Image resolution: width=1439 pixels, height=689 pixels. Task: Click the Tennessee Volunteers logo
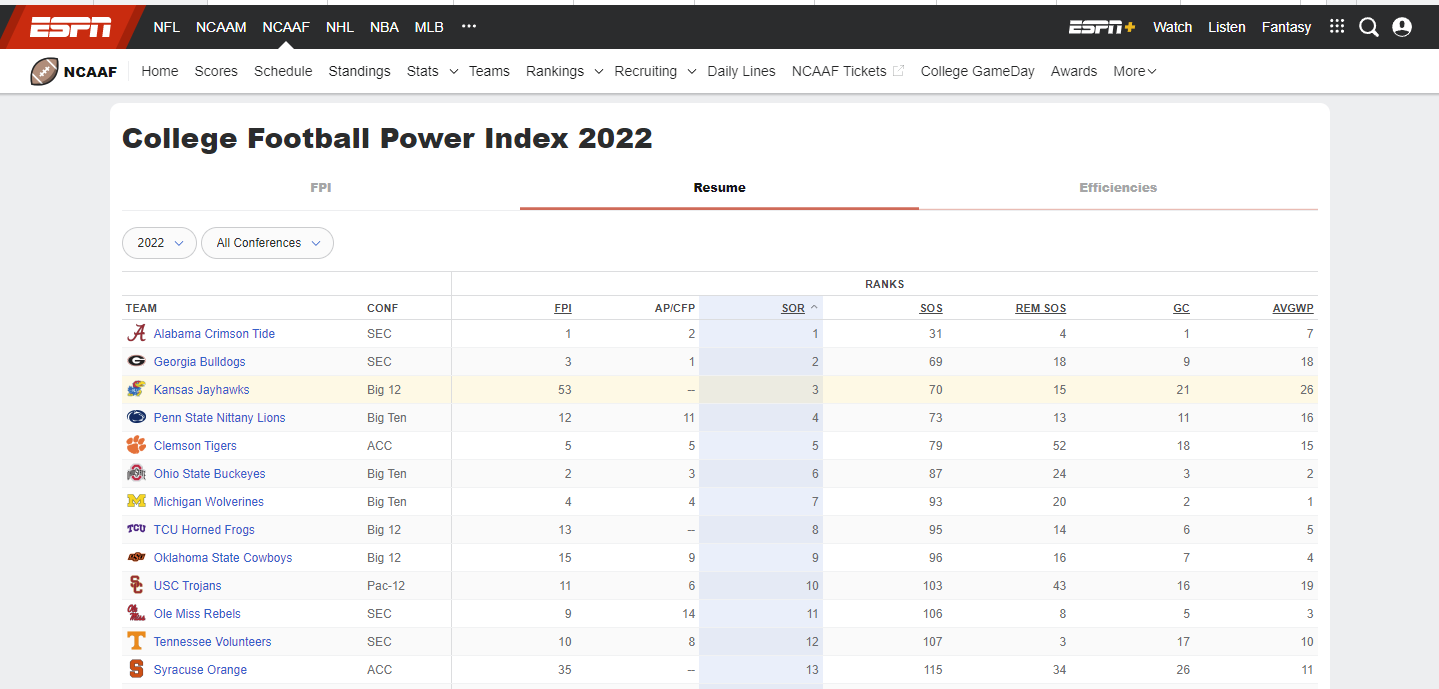(x=136, y=642)
